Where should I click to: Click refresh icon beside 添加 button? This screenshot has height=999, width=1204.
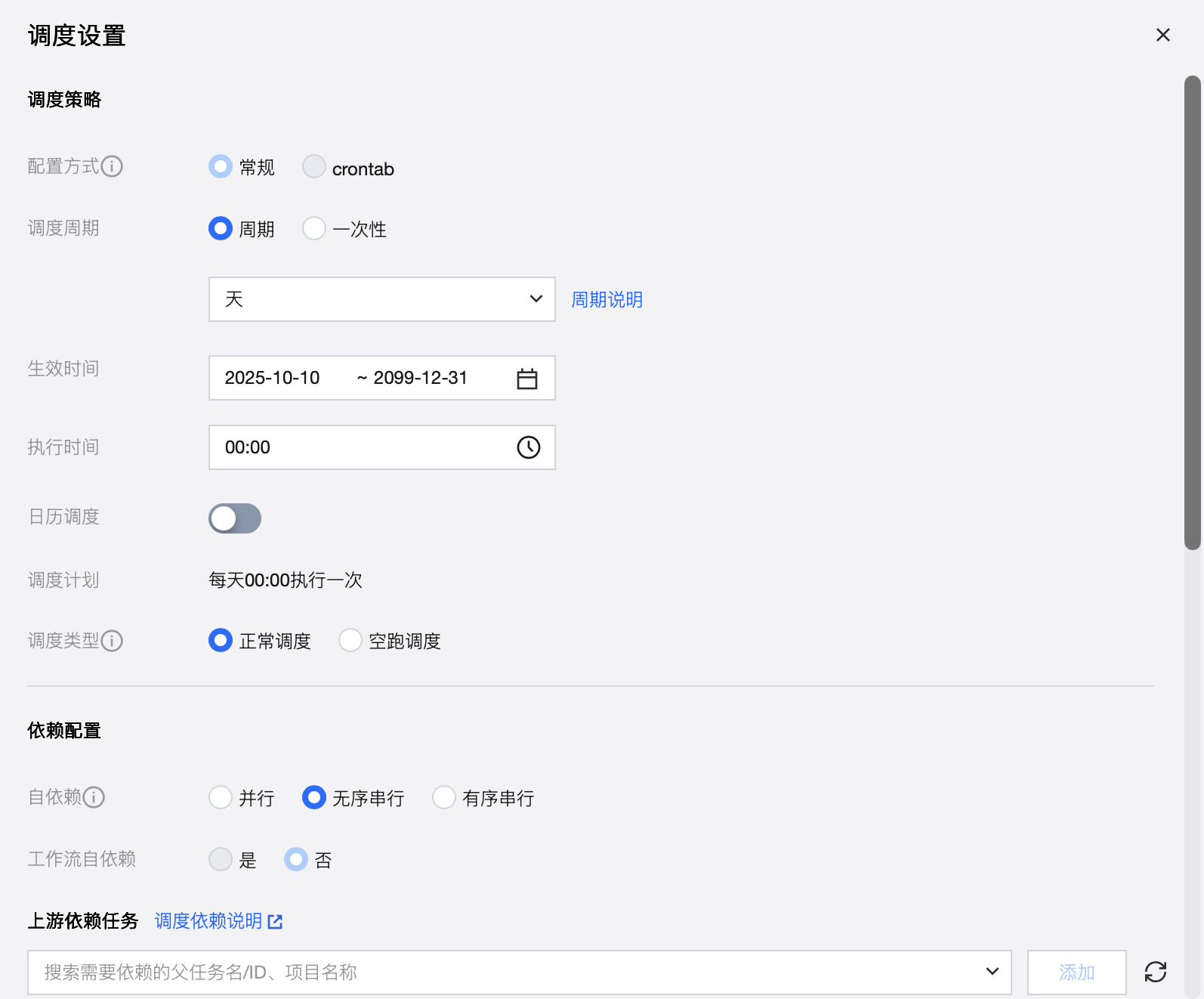click(1155, 972)
